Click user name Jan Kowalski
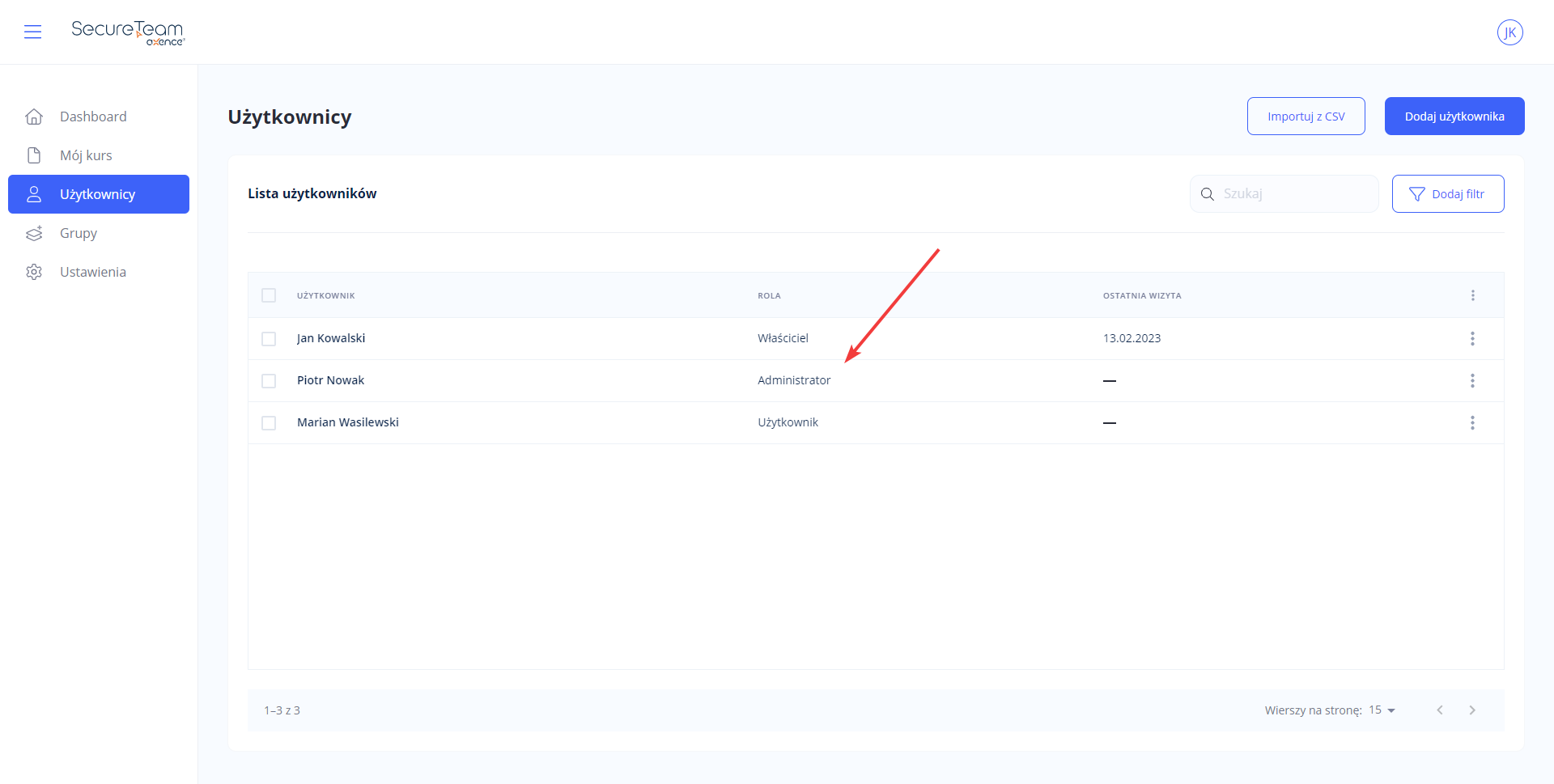1554x784 pixels. (x=331, y=338)
